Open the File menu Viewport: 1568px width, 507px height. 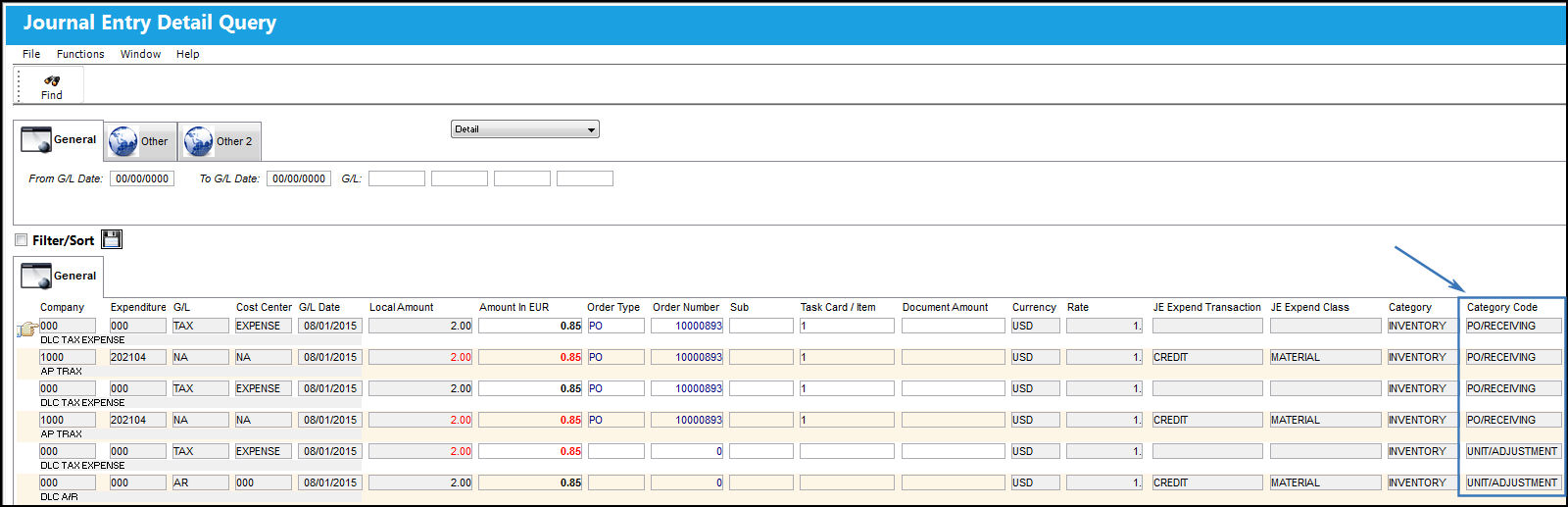coord(31,54)
